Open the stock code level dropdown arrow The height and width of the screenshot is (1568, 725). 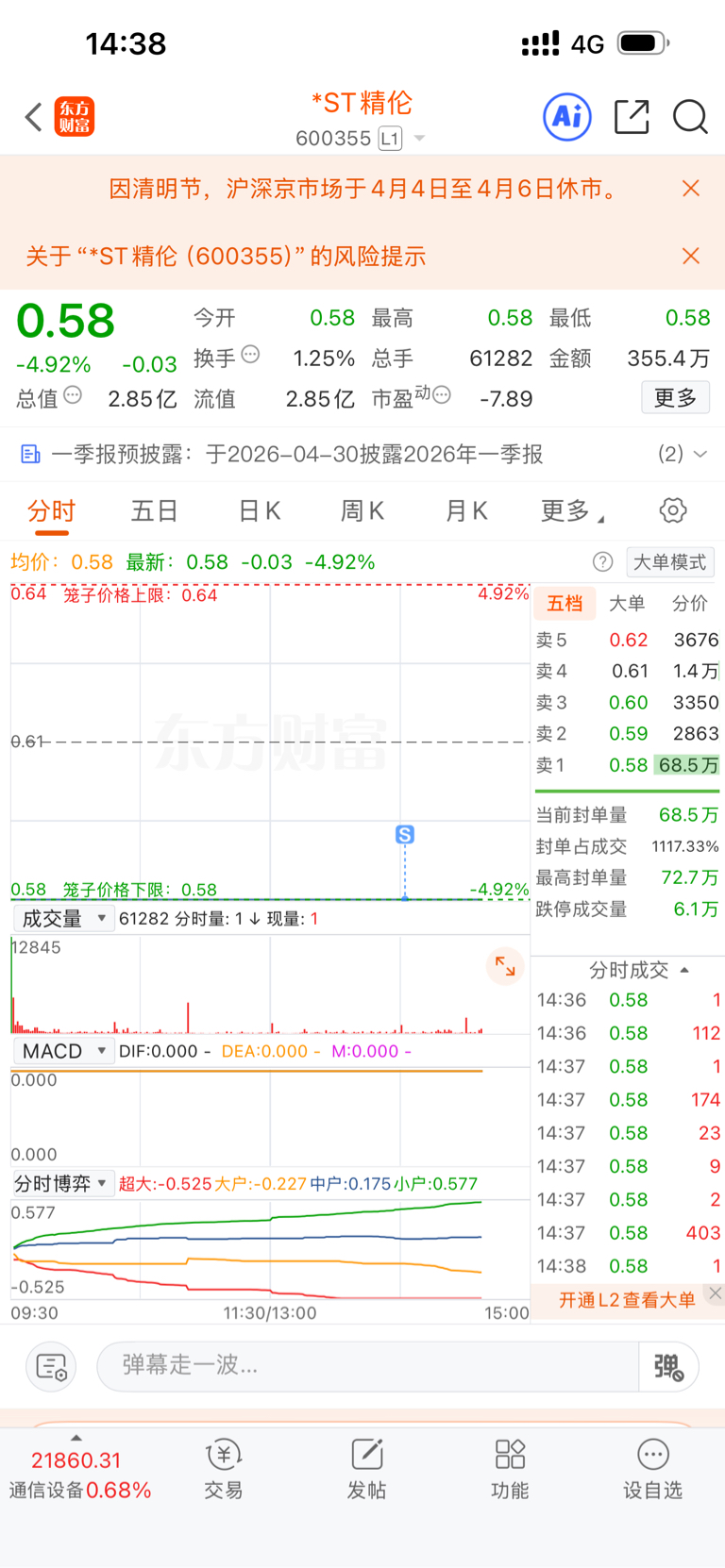419,139
